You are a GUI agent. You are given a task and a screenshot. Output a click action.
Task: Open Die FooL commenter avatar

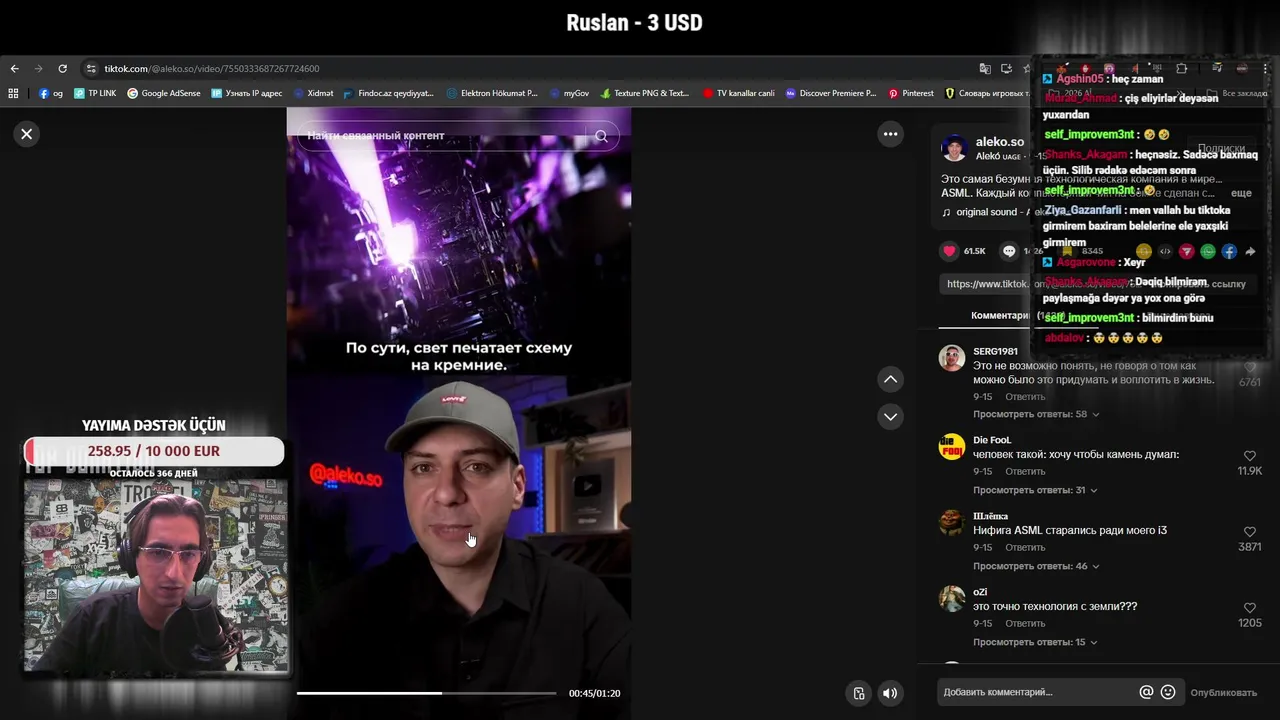pos(952,446)
